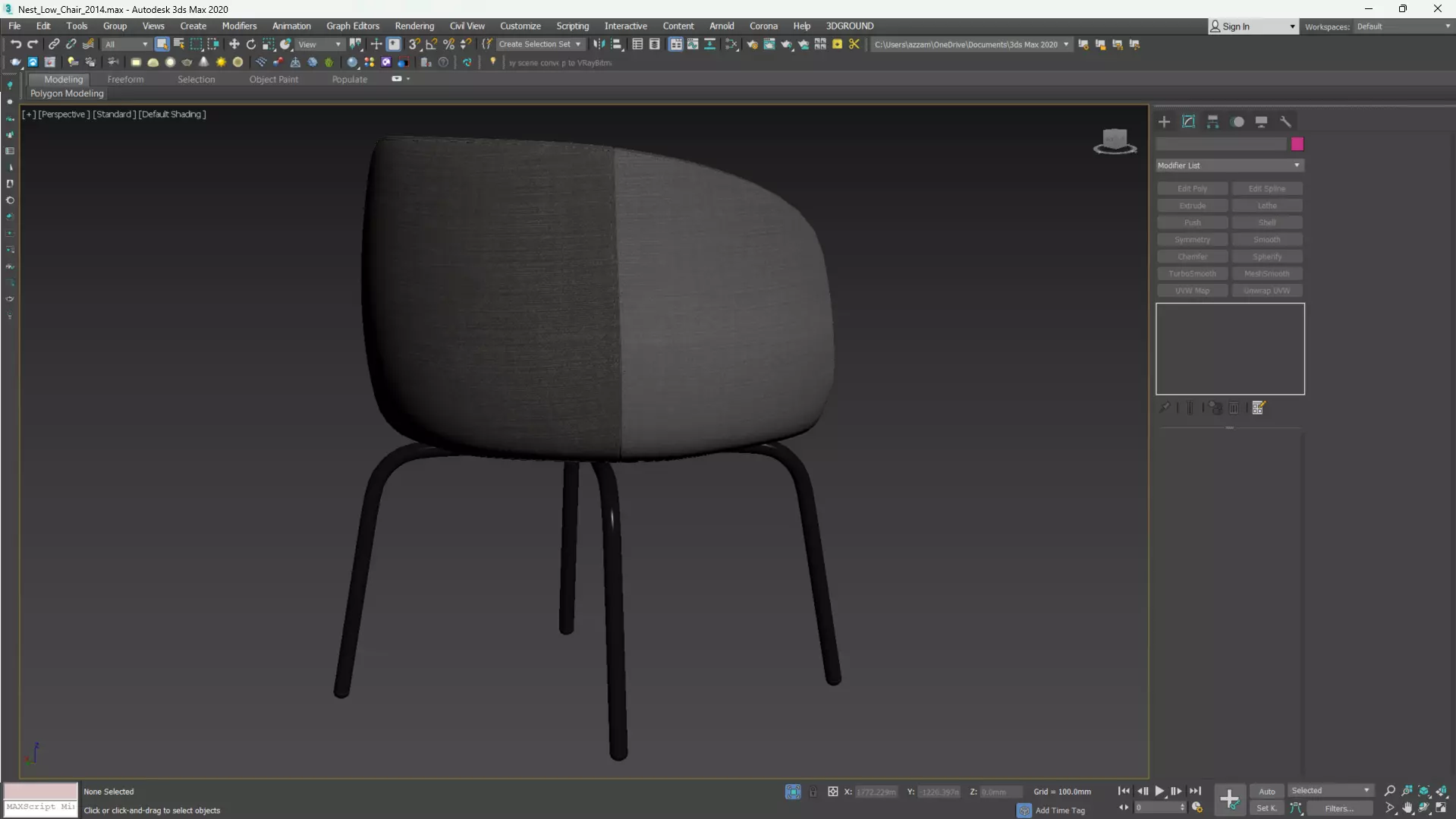Click the Create tab plus icon in command panel
1456x819 pixels.
[1164, 121]
